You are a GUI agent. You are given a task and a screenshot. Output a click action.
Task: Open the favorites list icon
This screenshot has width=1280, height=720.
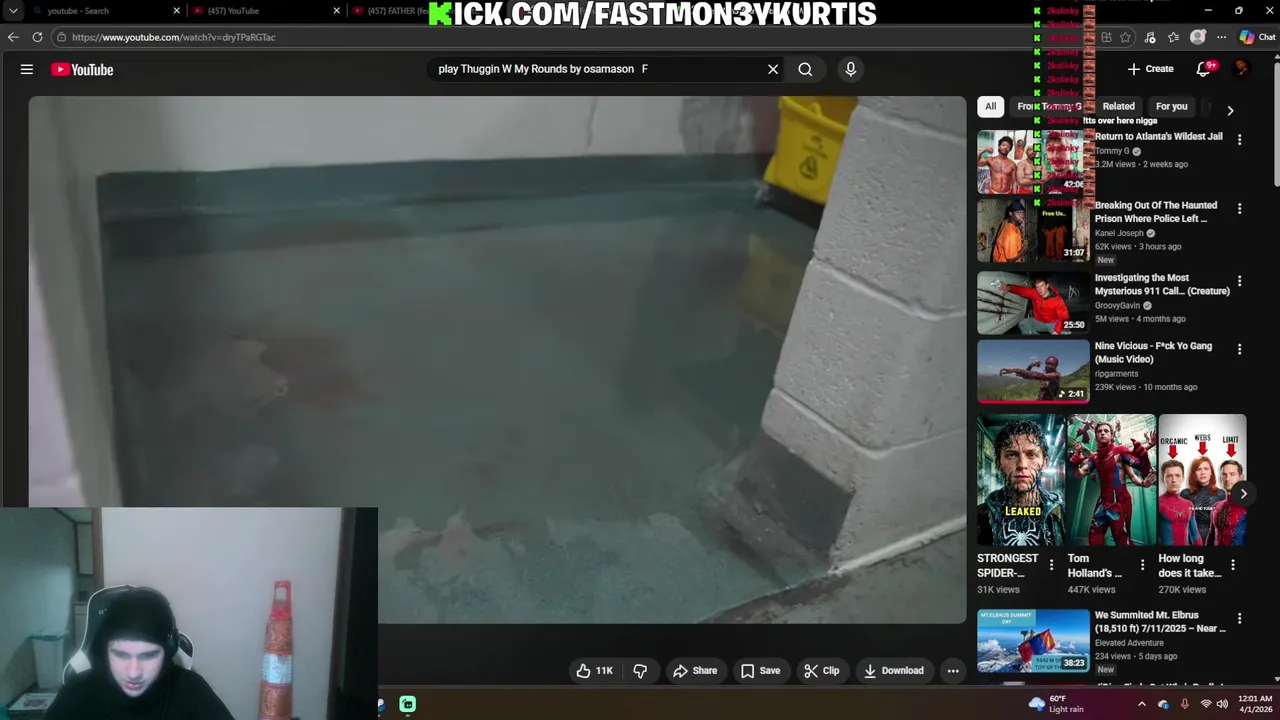pos(1173,37)
